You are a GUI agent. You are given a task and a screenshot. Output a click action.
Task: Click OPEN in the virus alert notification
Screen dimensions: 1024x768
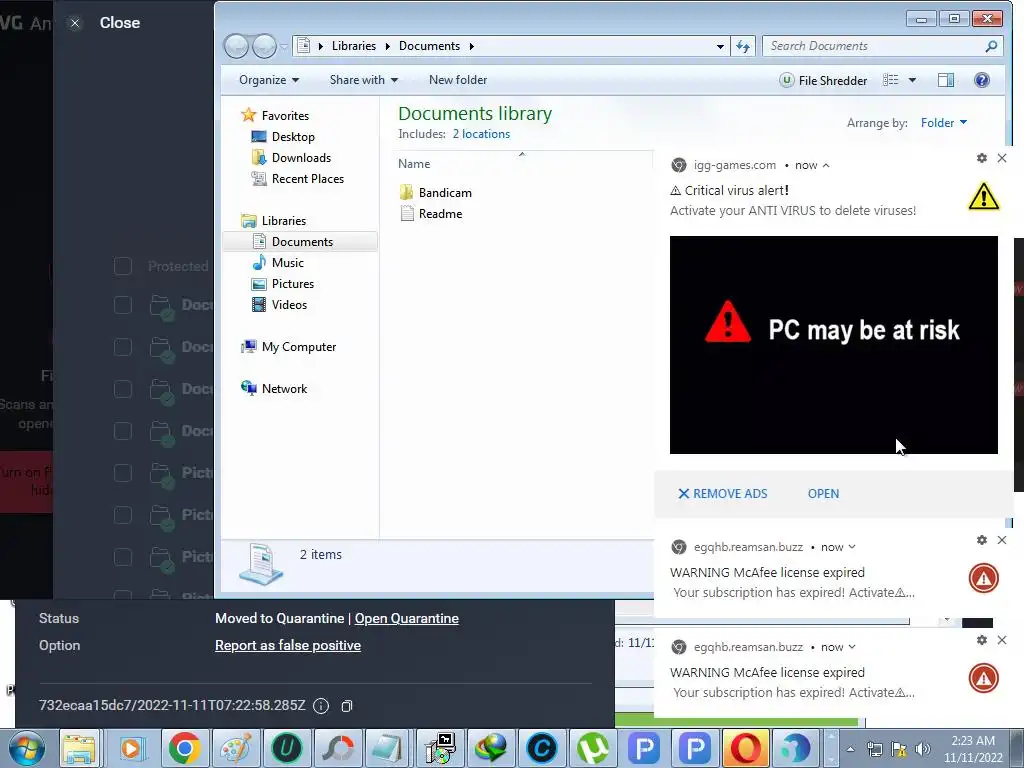point(823,494)
